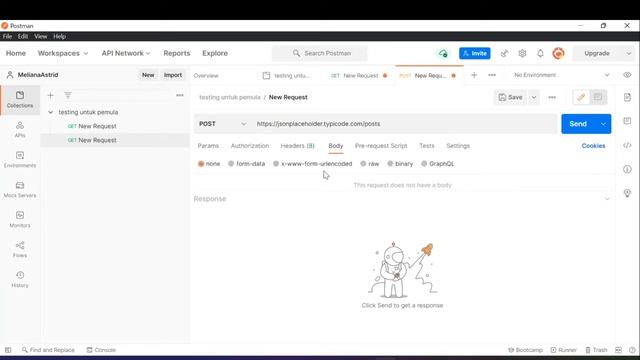Open the Send button dropdown arrow

tap(603, 124)
